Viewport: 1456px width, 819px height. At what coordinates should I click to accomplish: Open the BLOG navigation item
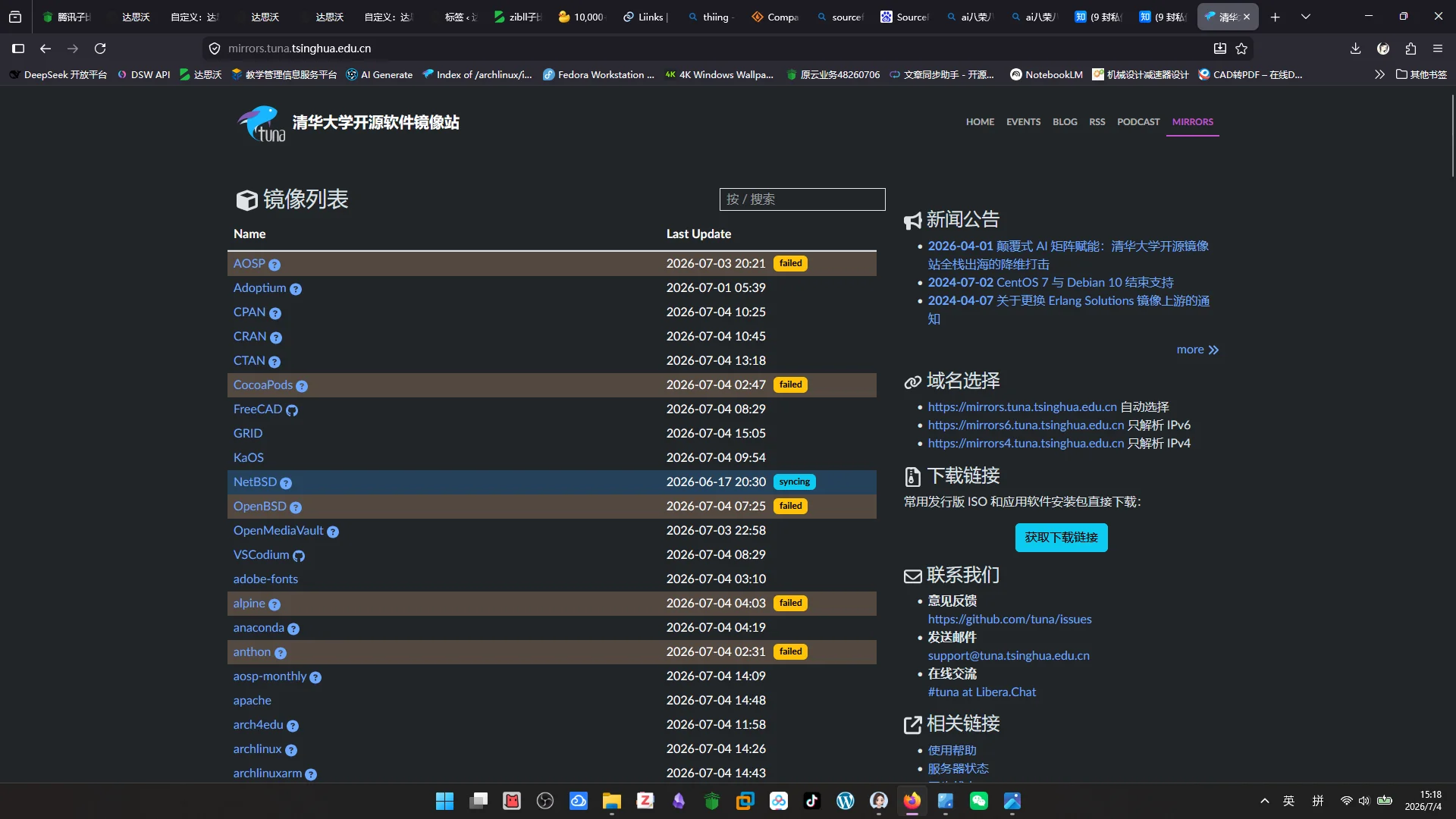[x=1065, y=122]
